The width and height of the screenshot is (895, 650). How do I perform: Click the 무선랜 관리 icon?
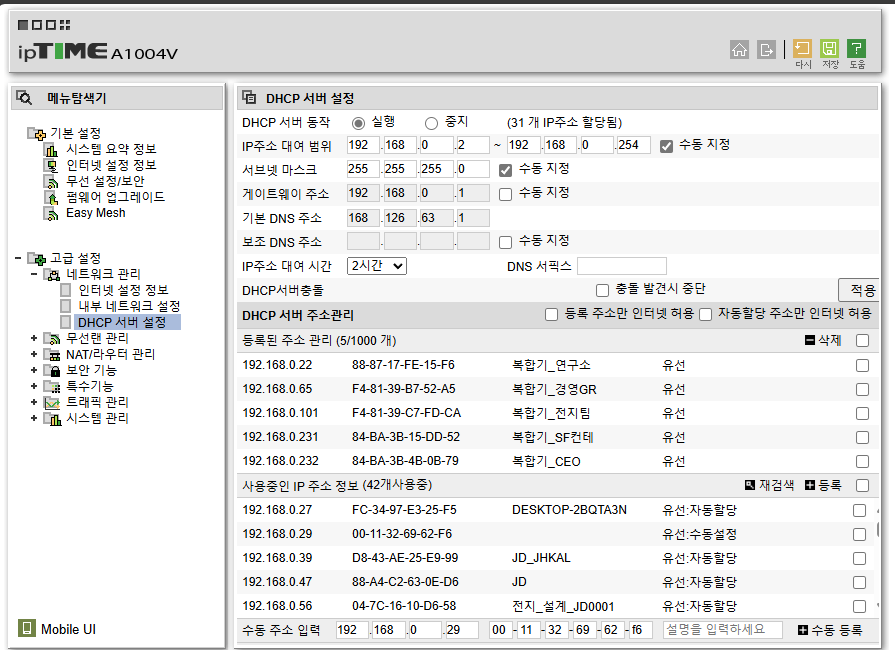tap(53, 339)
